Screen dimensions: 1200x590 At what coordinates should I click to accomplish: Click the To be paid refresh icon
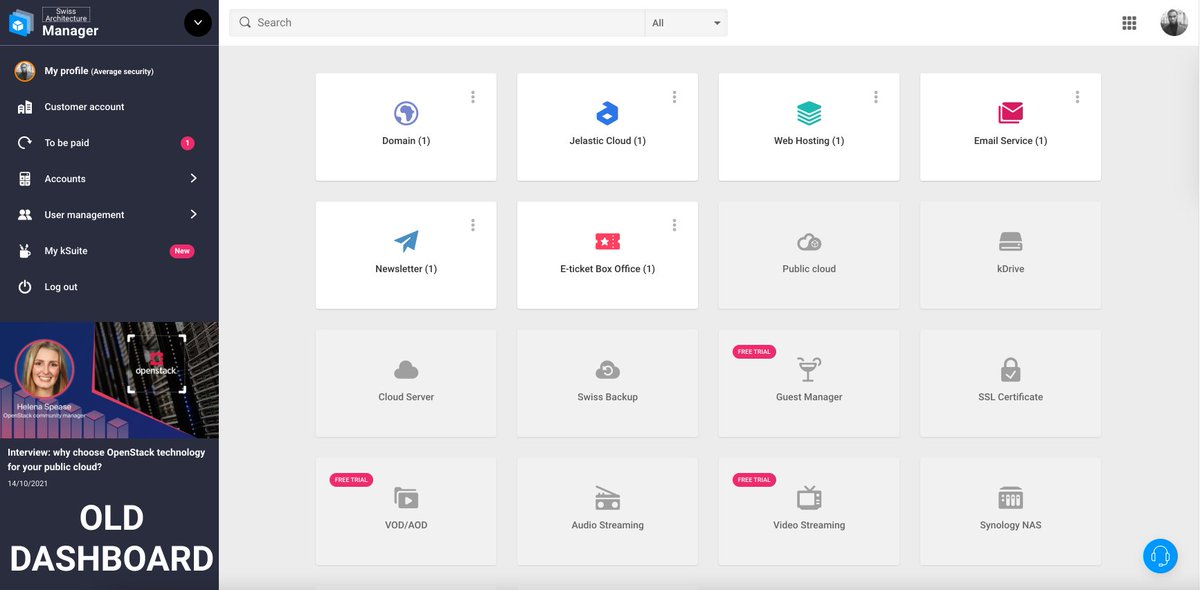coord(25,143)
